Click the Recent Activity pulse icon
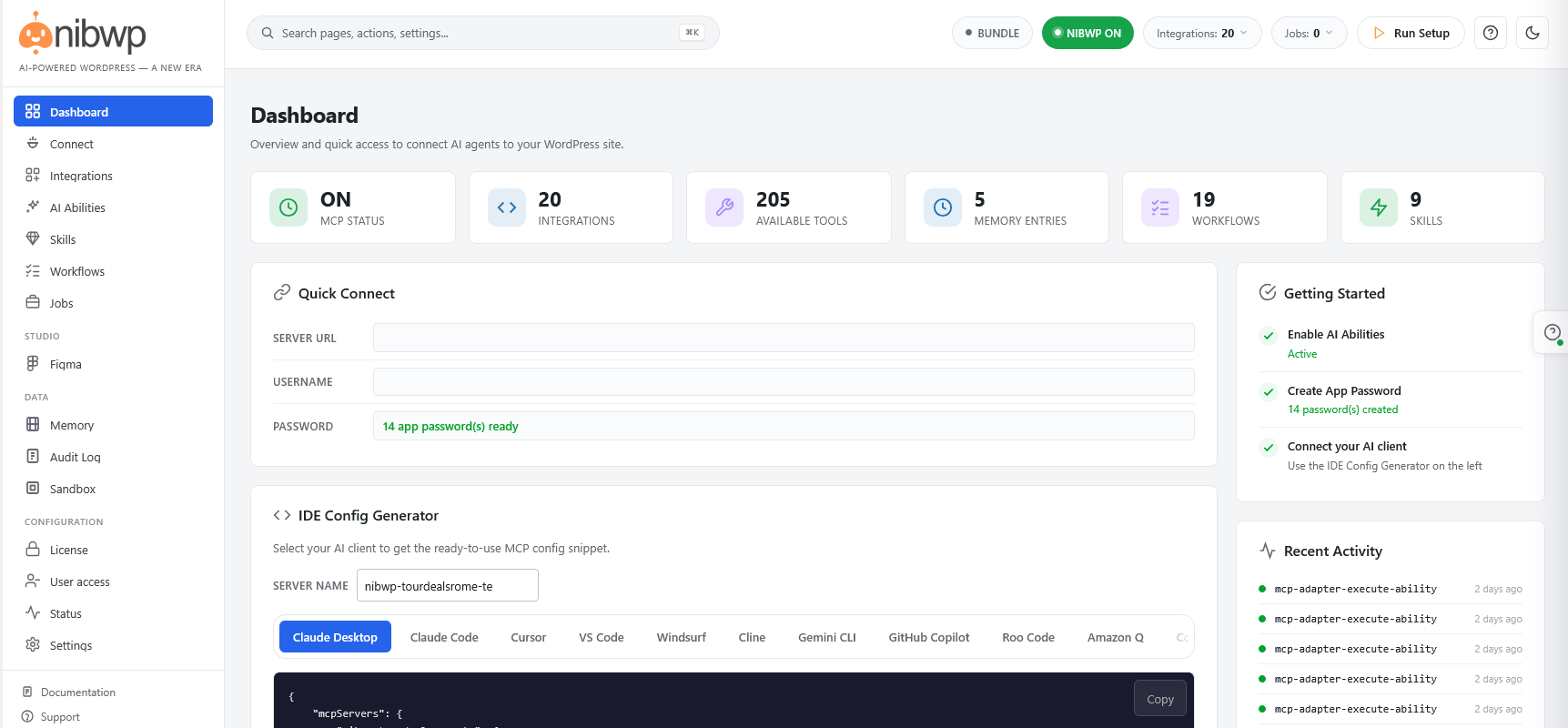 click(1268, 550)
